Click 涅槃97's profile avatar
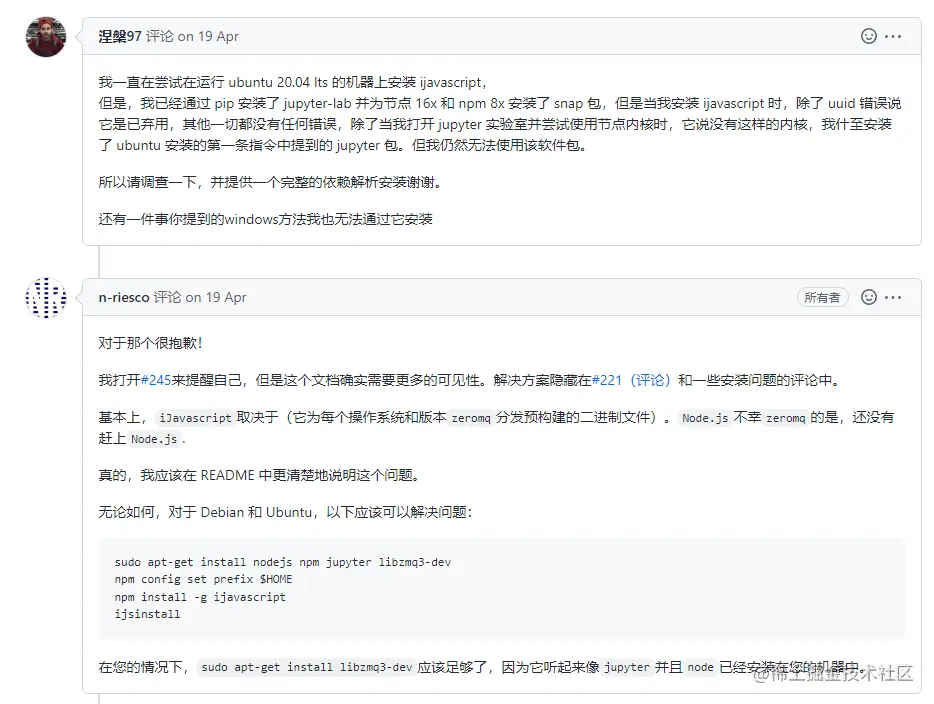 (x=45, y=37)
